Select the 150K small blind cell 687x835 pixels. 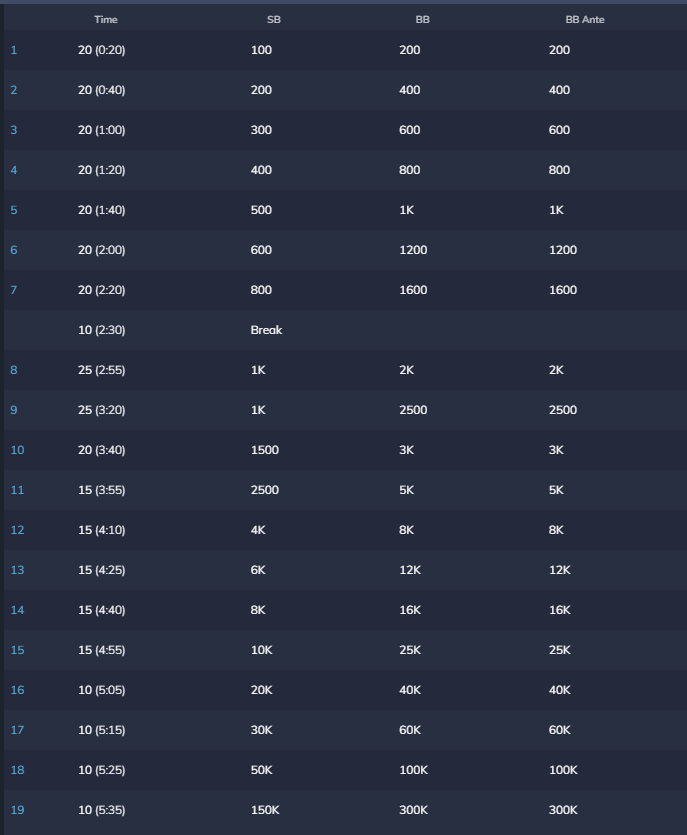point(267,810)
